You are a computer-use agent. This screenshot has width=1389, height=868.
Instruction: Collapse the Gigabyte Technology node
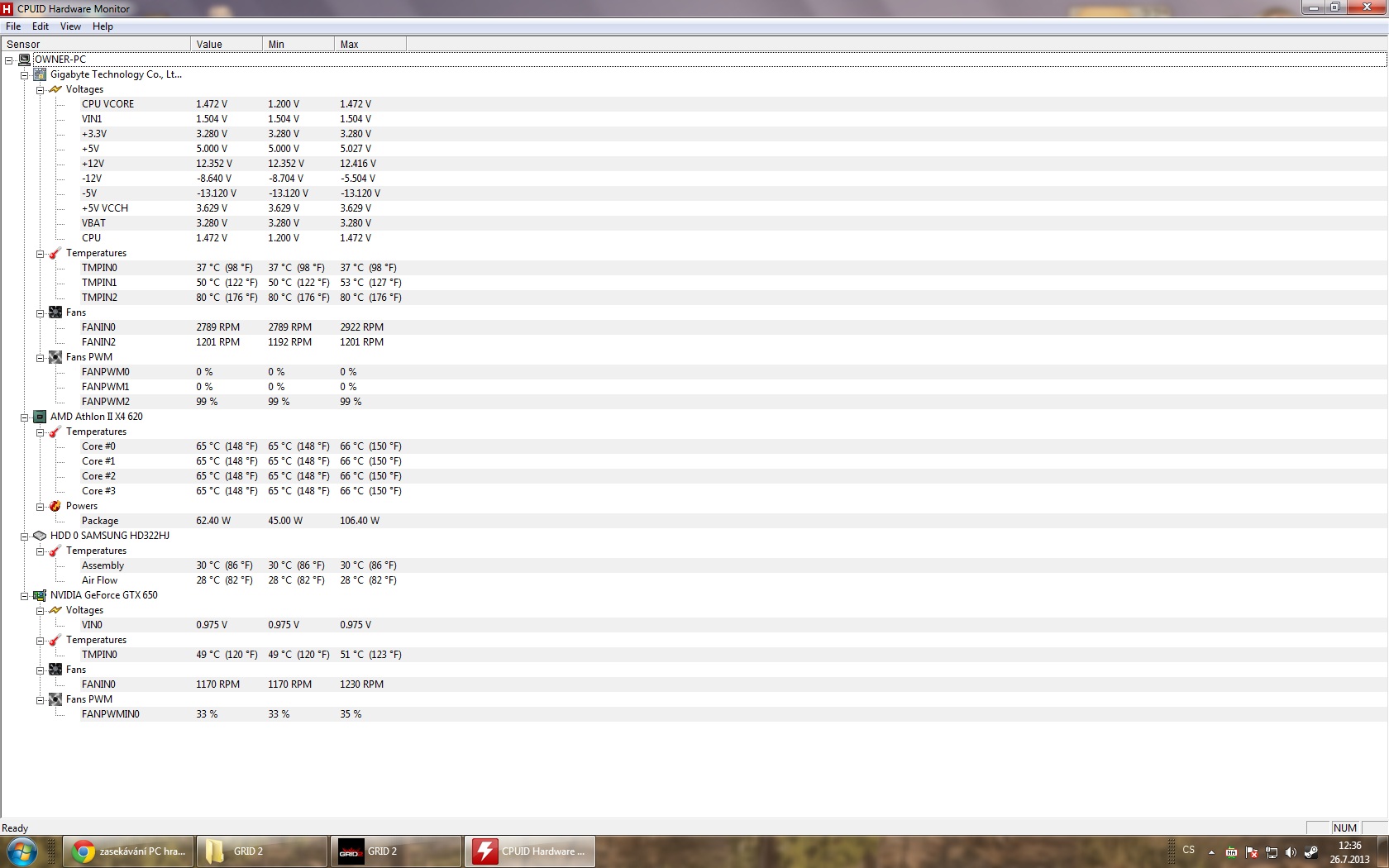[24, 75]
